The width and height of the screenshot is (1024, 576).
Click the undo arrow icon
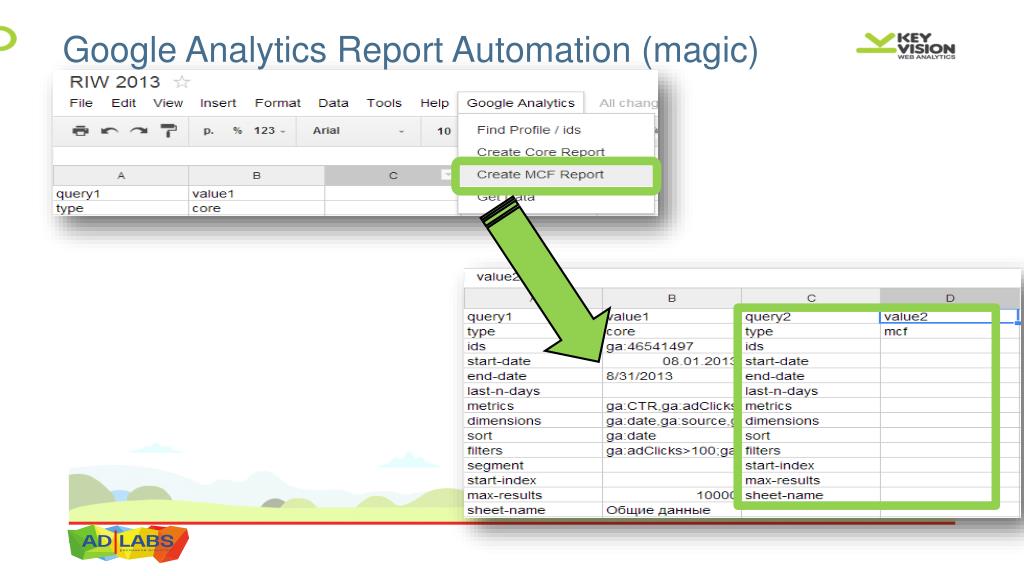(x=109, y=131)
